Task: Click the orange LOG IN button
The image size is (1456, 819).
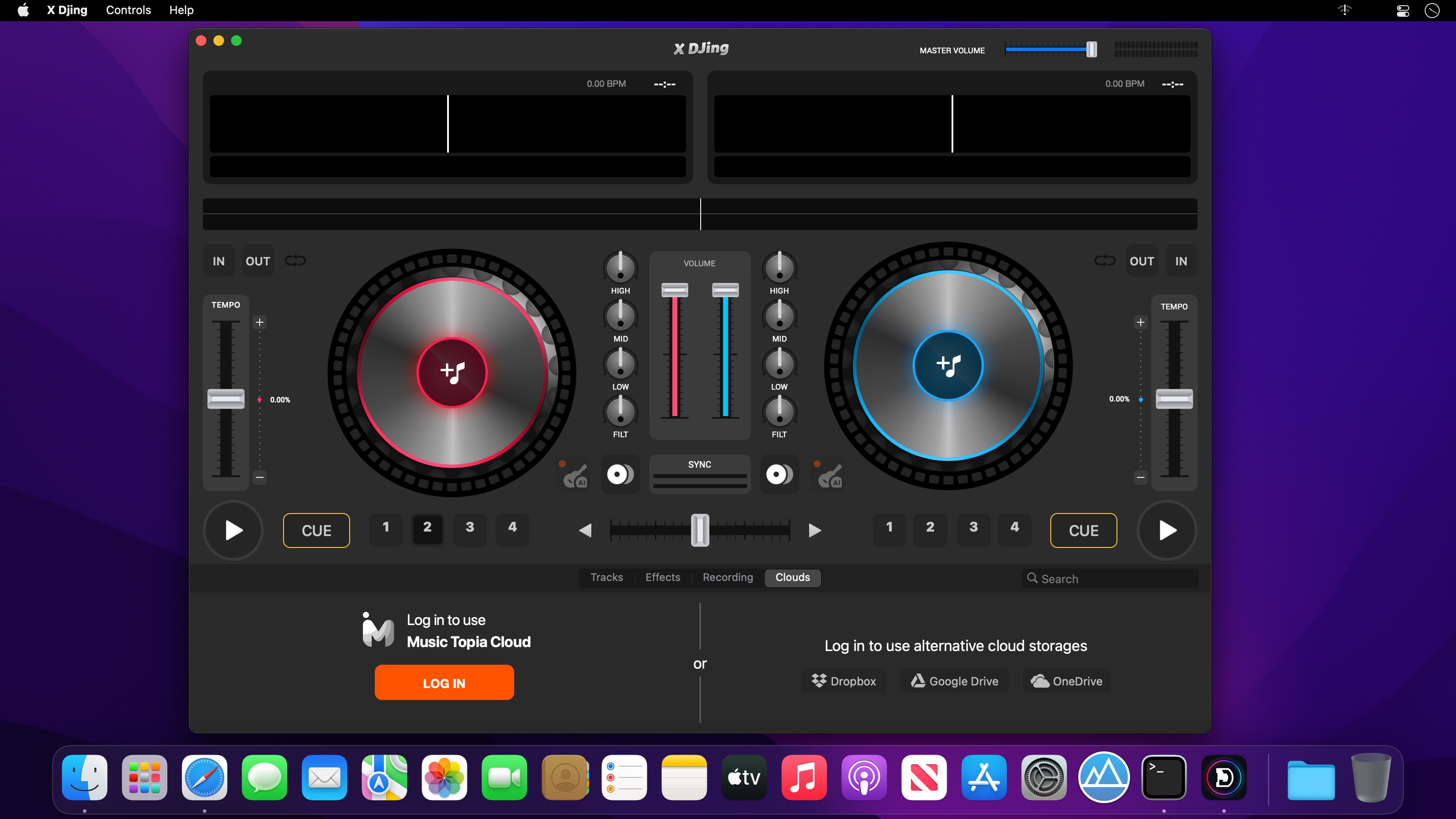Action: point(444,683)
